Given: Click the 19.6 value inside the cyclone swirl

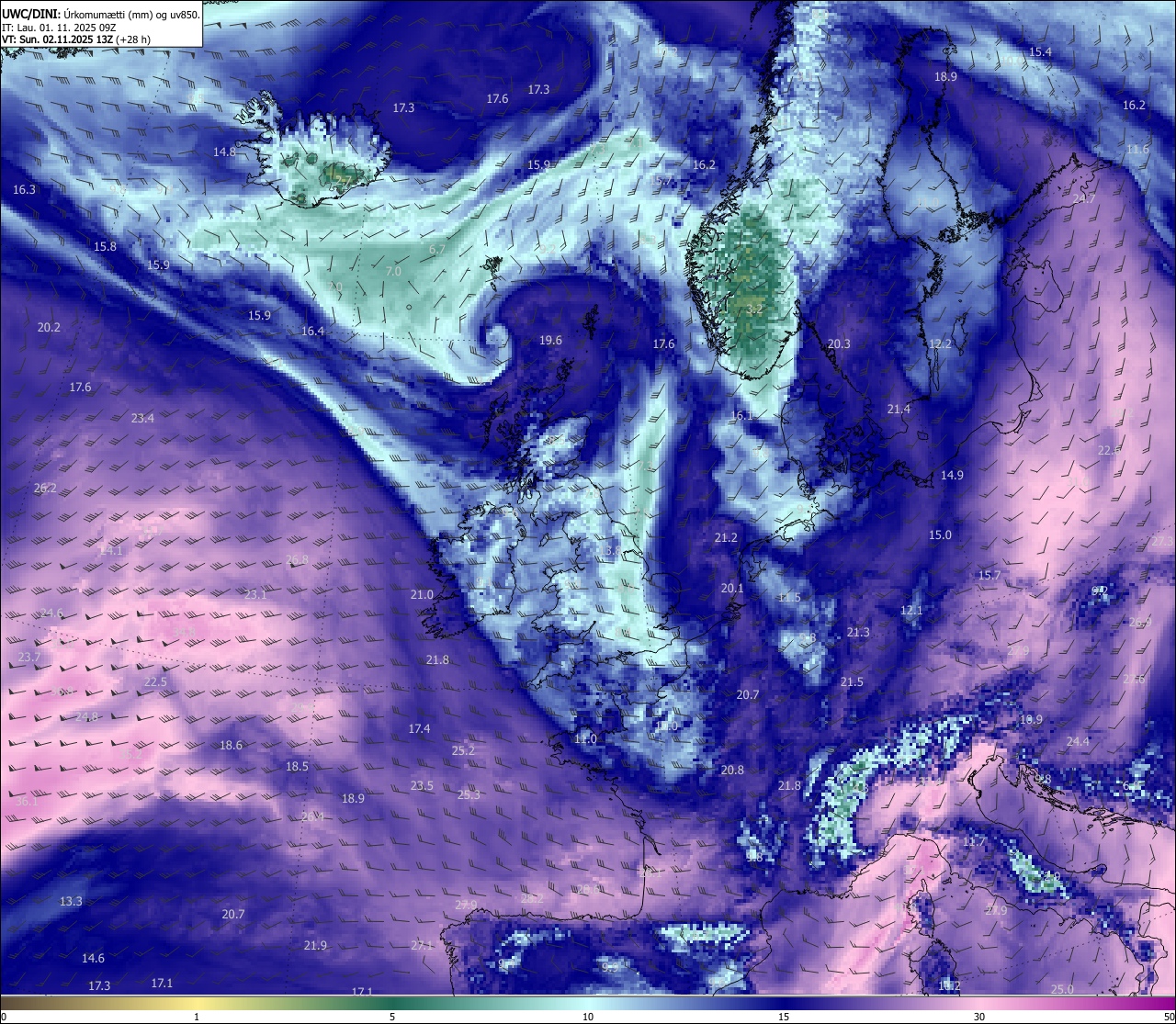Looking at the screenshot, I should pos(550,341).
